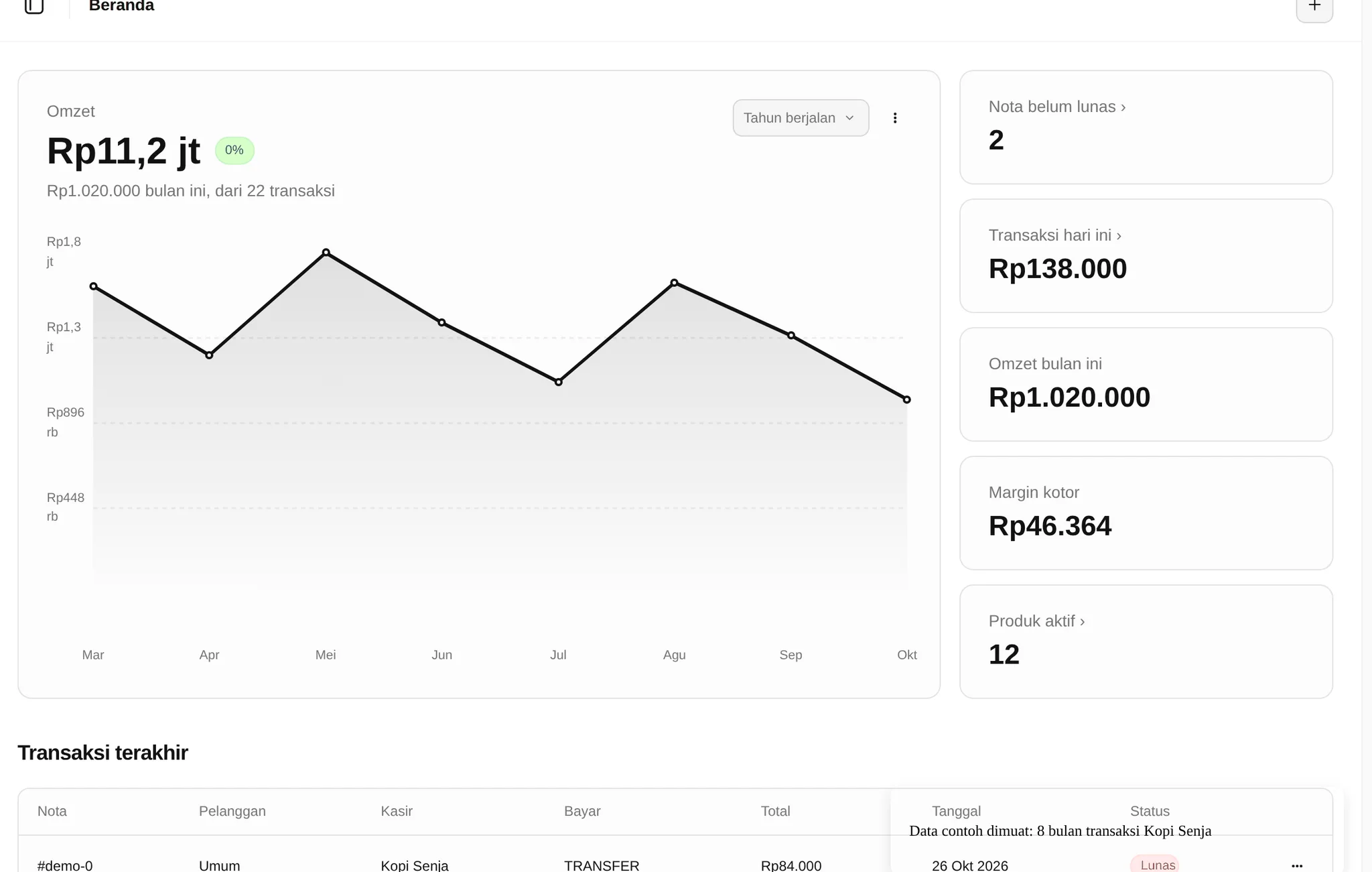Click the Mar data point on chart
Image resolution: width=1372 pixels, height=872 pixels.
pyautogui.click(x=94, y=286)
